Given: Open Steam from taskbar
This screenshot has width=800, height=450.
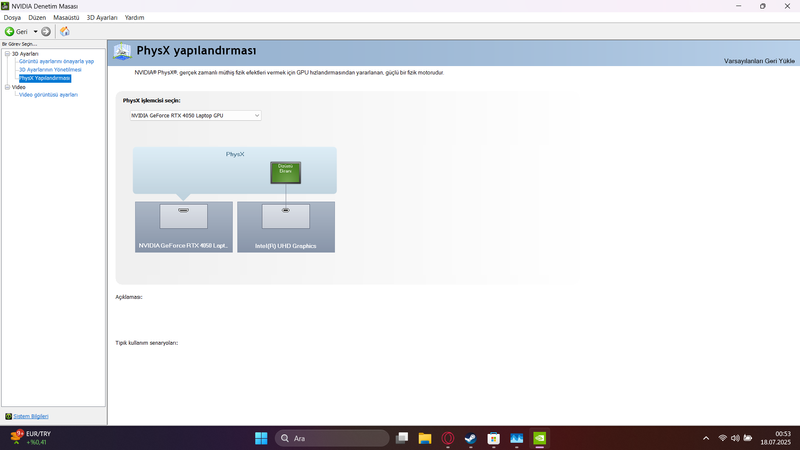Looking at the screenshot, I should tap(470, 438).
